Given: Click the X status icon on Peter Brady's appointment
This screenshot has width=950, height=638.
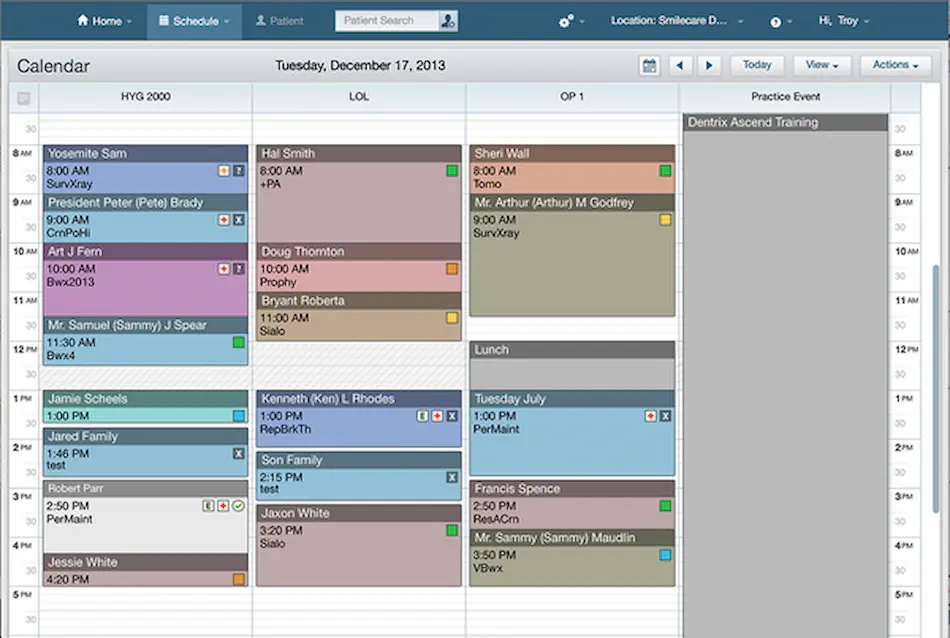Looking at the screenshot, I should coord(240,218).
